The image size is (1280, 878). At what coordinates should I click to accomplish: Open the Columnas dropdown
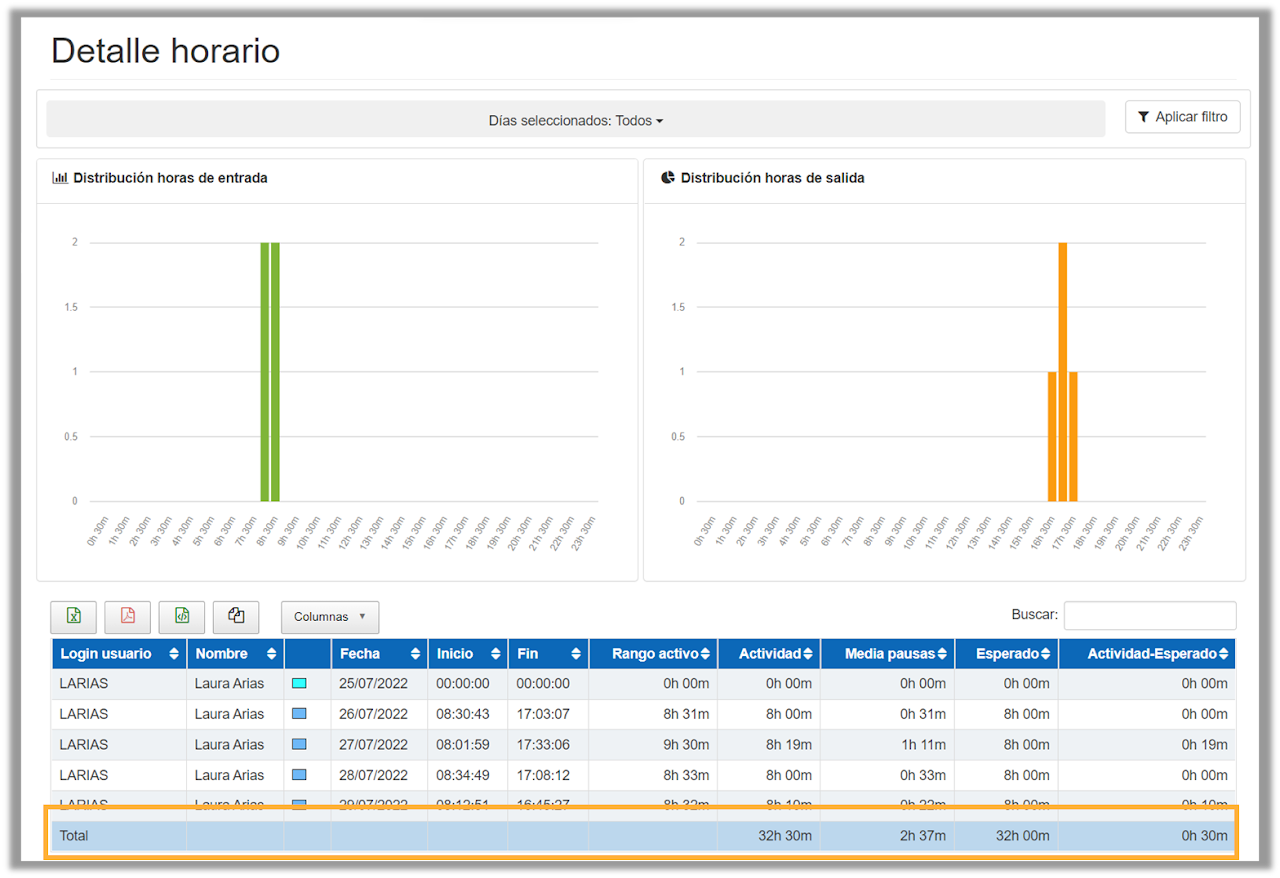pos(330,617)
